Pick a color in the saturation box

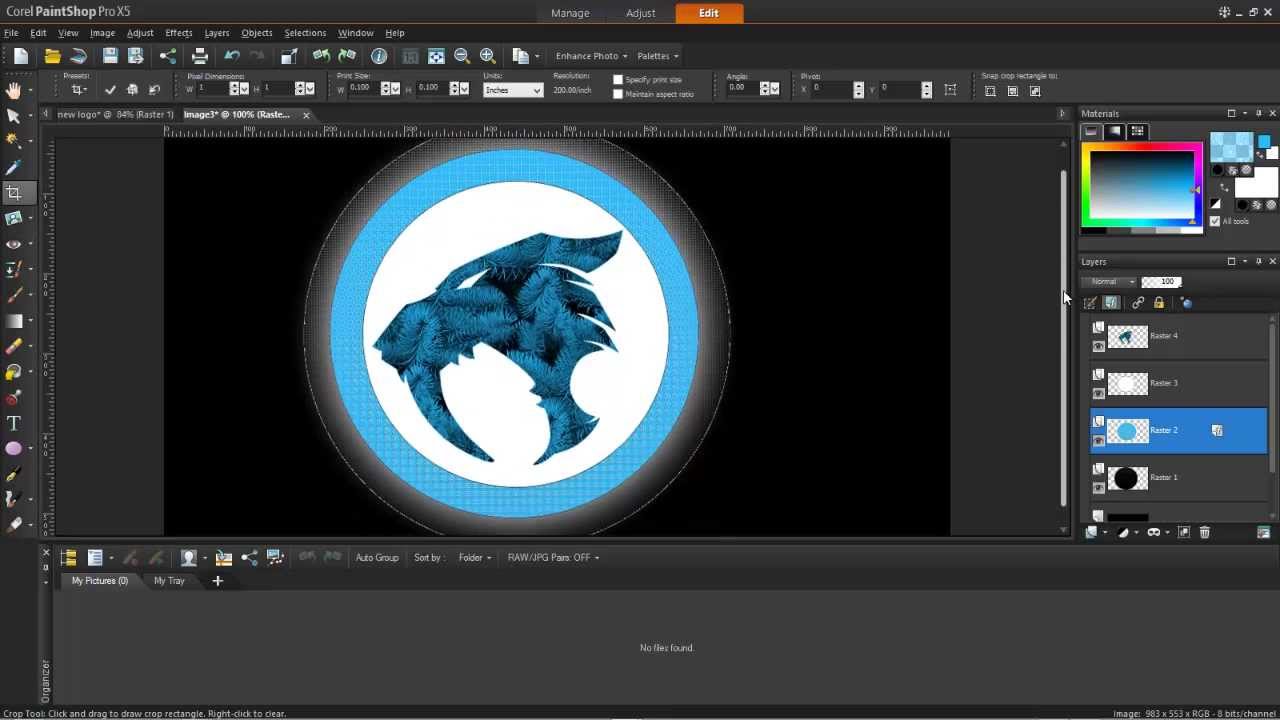(1141, 186)
